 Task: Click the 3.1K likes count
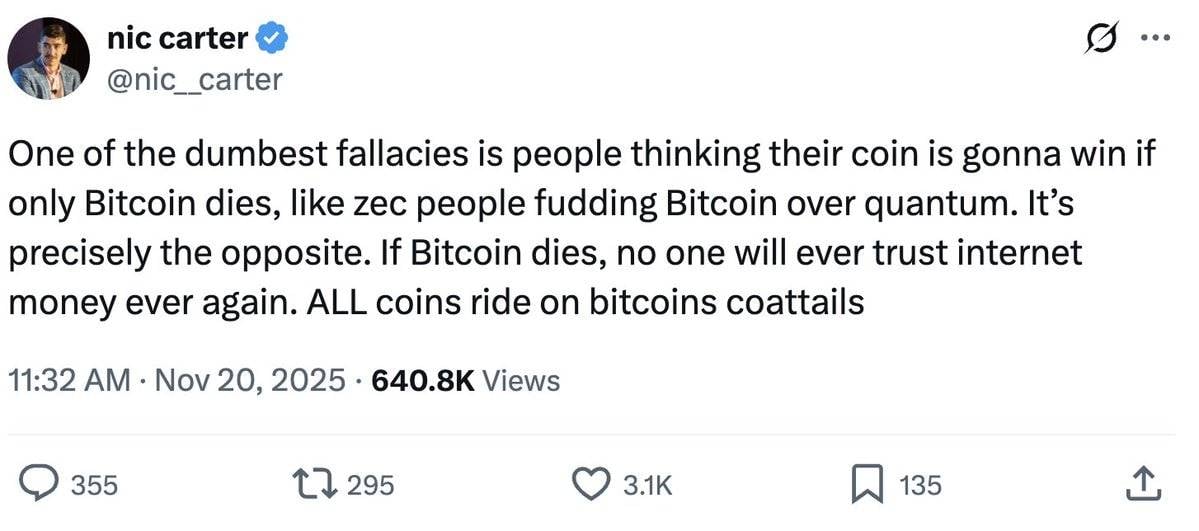pos(648,485)
